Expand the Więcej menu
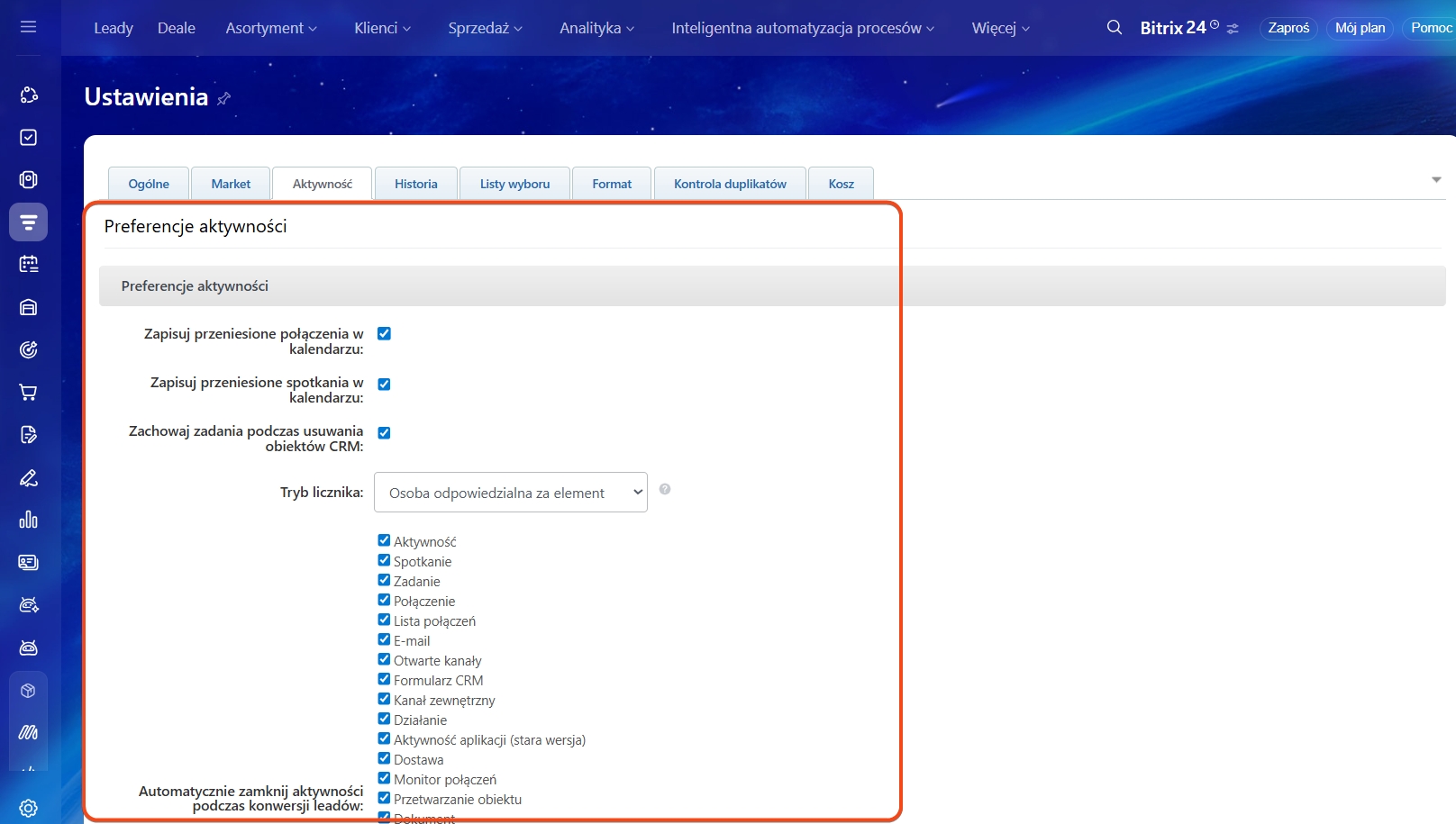1456x824 pixels. pyautogui.click(x=1000, y=28)
